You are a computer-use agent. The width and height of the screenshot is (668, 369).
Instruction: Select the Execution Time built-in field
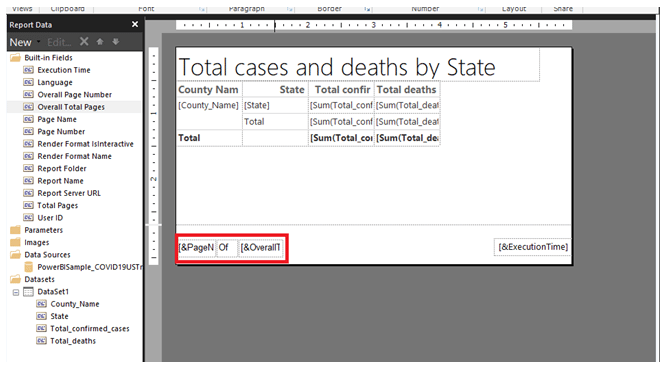[64, 70]
